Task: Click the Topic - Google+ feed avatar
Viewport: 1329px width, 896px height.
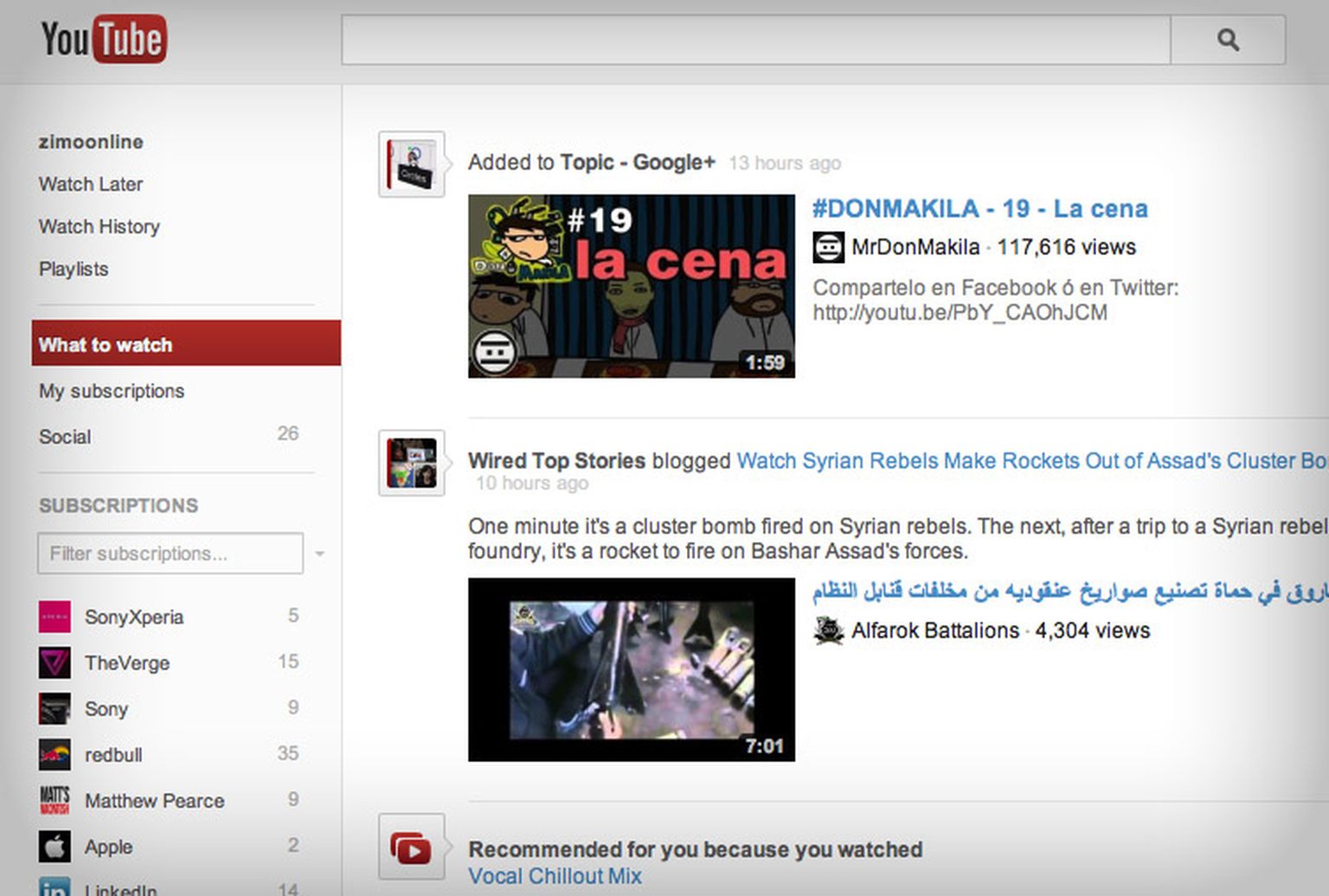Action: click(412, 164)
